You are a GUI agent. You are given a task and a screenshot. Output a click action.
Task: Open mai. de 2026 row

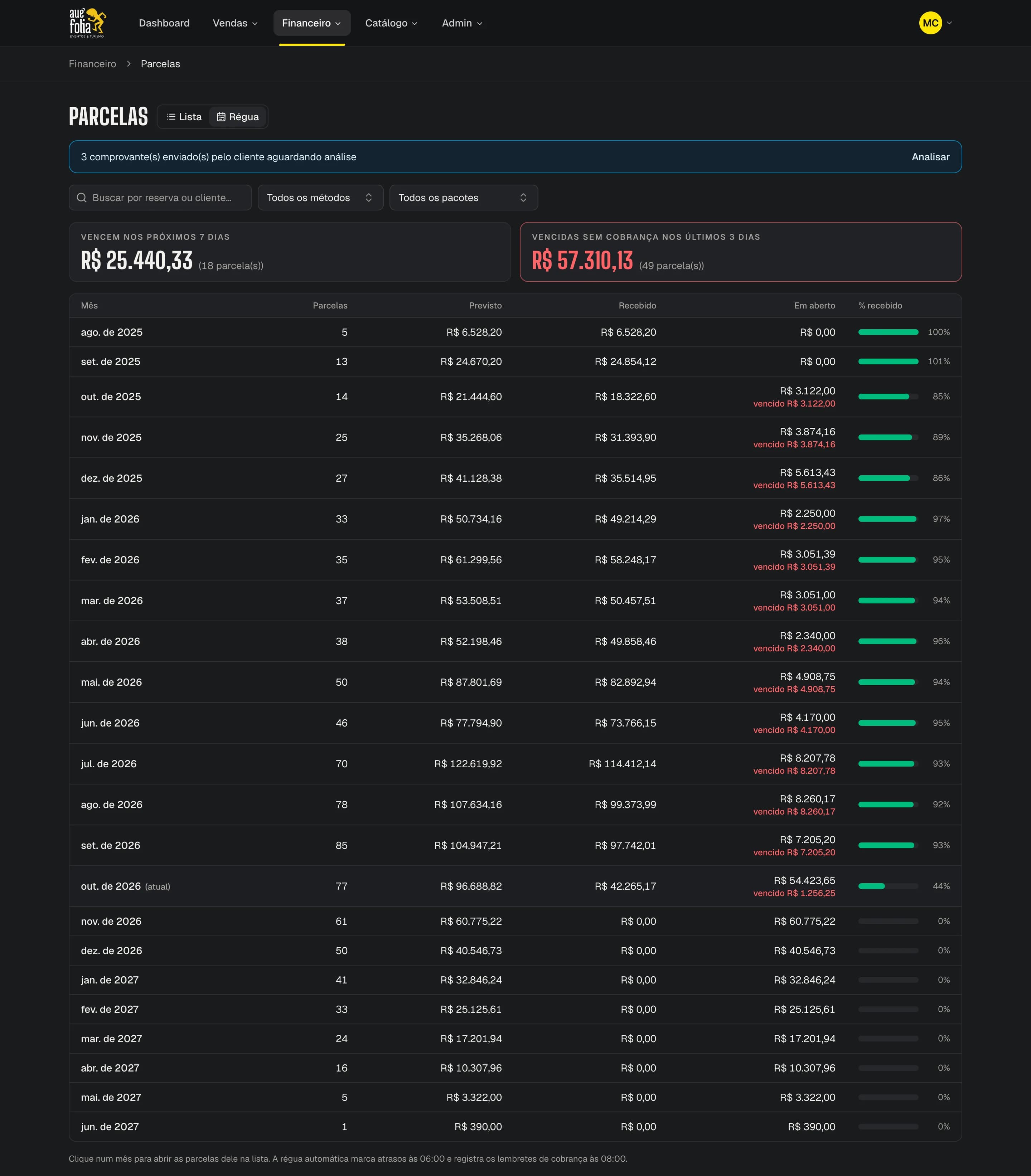click(515, 682)
